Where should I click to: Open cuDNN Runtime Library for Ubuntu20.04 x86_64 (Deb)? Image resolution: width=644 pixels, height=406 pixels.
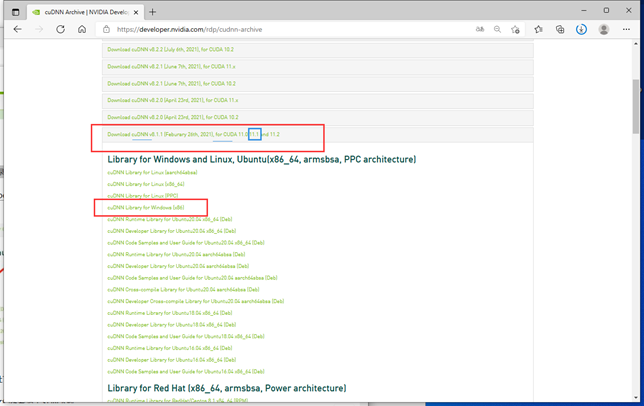[x=170, y=219]
